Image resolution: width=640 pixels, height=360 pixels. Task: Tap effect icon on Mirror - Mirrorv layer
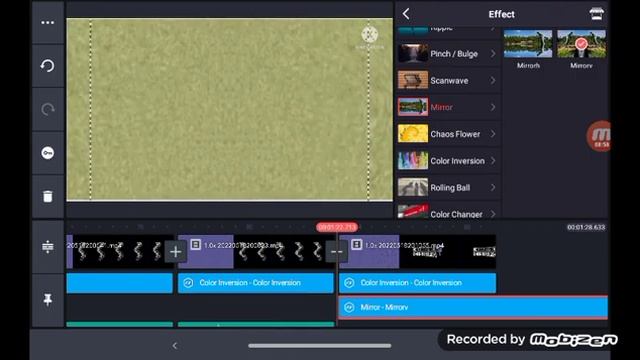coord(349,307)
